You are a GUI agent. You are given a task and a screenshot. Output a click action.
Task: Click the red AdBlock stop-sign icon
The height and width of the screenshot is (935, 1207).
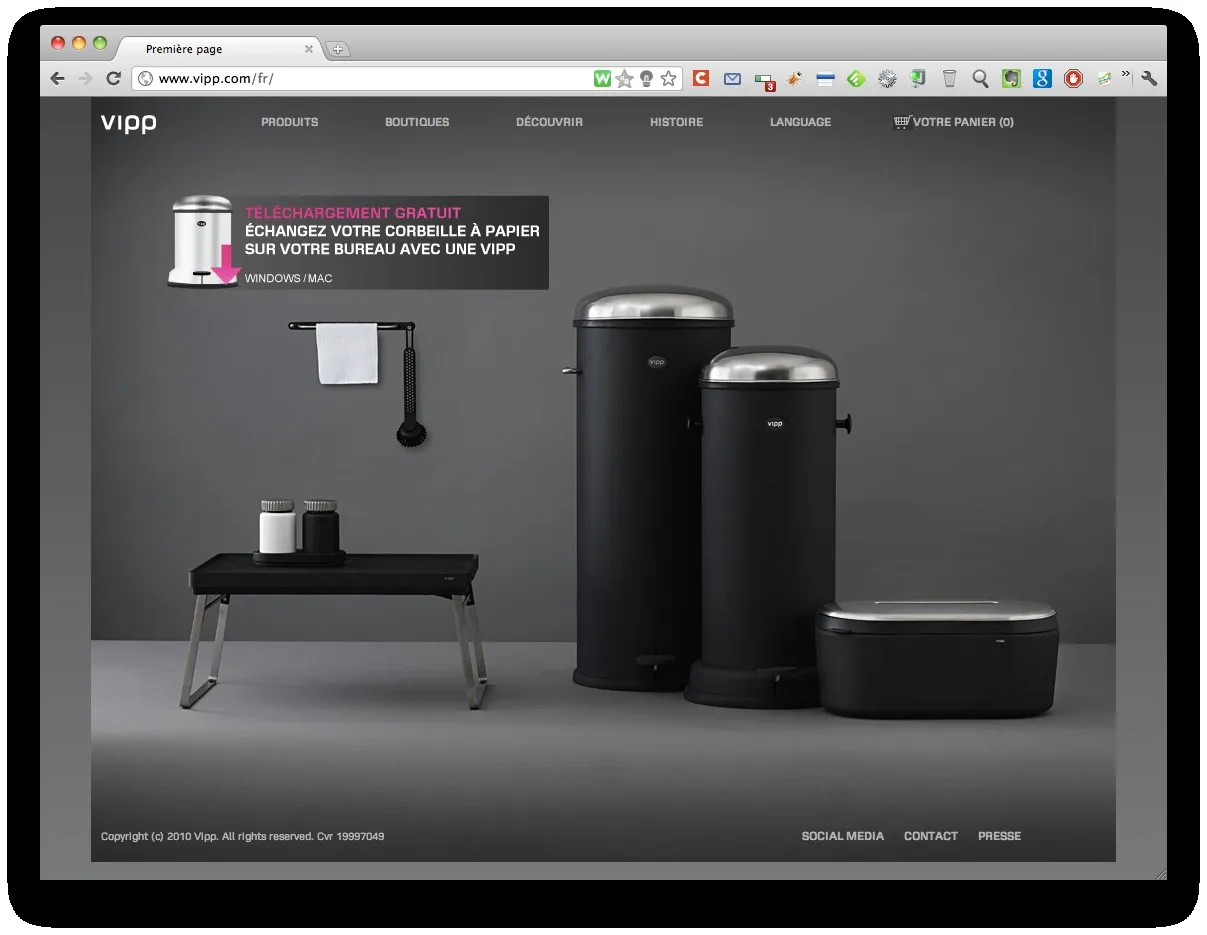coord(1073,79)
